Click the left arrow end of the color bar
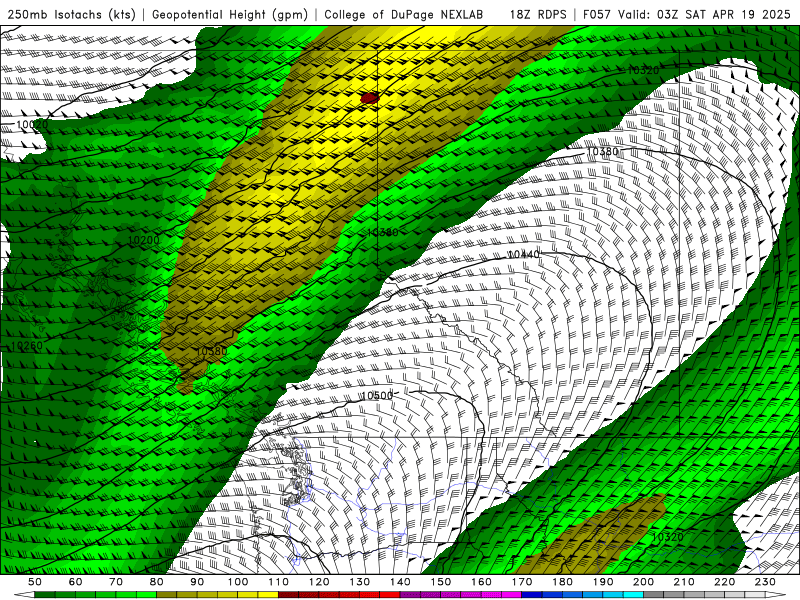 24,595
